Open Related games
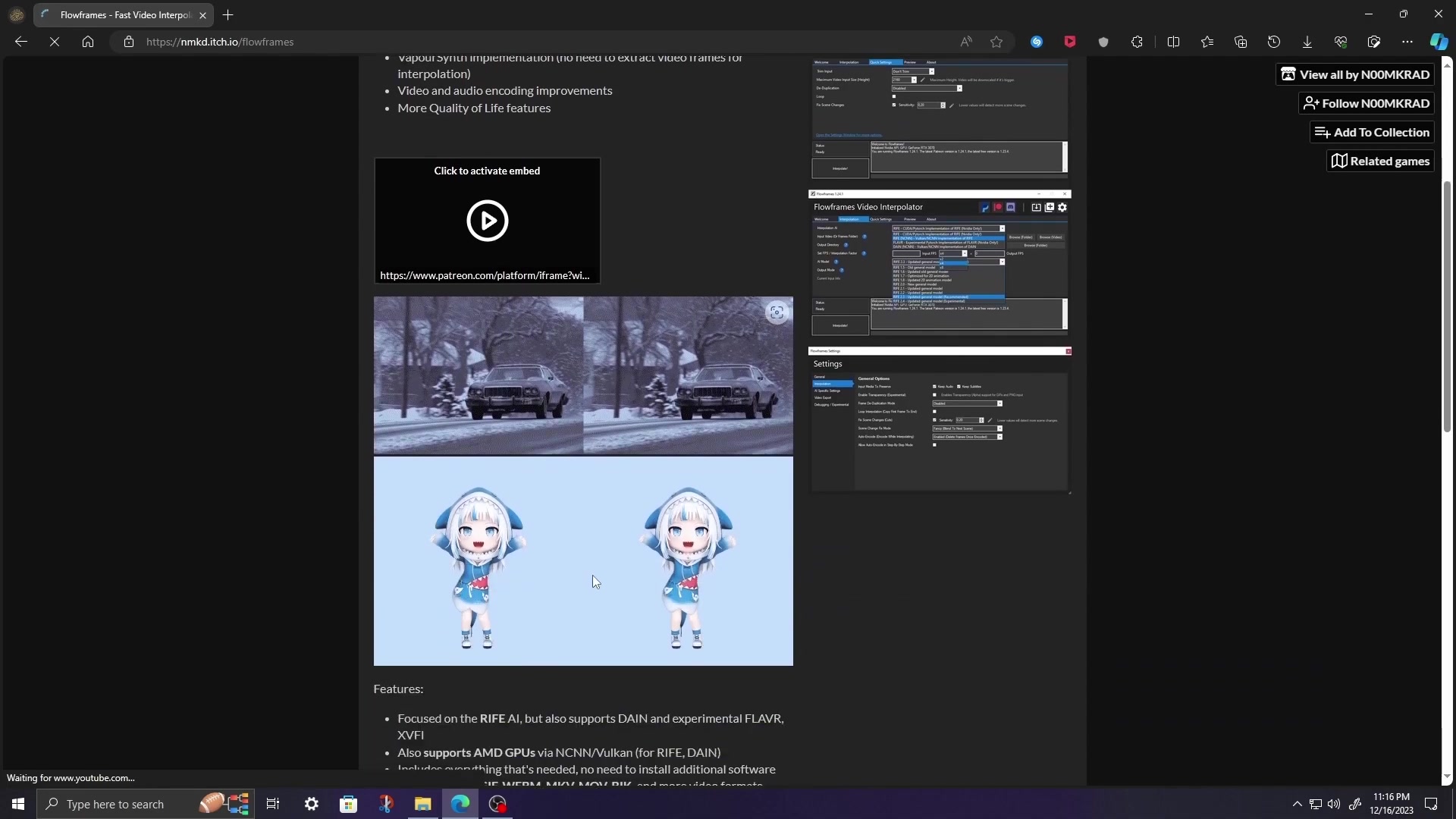This screenshot has height=819, width=1456. (x=1380, y=161)
